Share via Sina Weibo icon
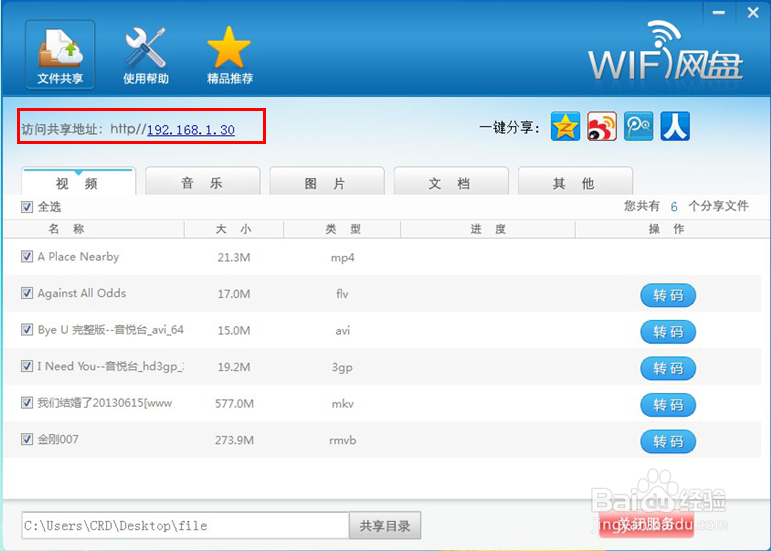Screen dimensions: 771x551 [x=602, y=126]
